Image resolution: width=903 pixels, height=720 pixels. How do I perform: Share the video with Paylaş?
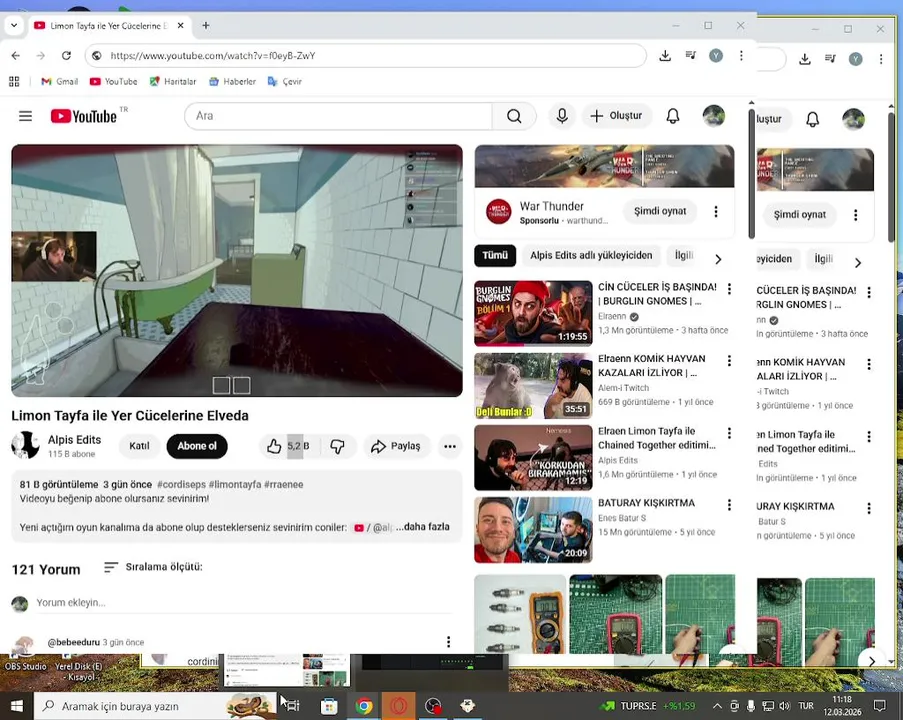point(396,446)
